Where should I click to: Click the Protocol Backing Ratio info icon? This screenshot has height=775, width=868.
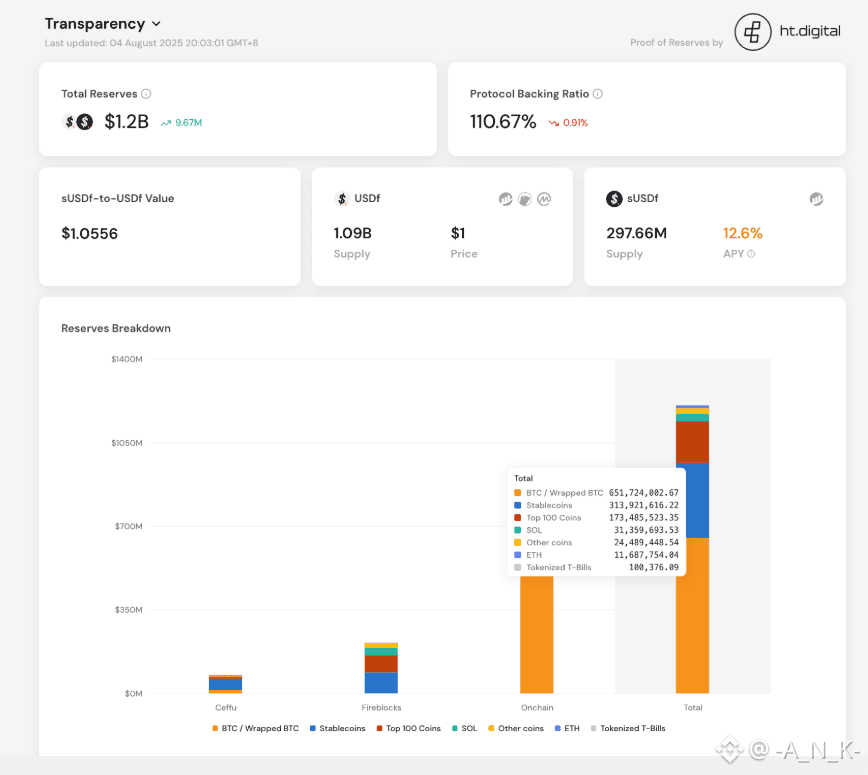coord(598,94)
